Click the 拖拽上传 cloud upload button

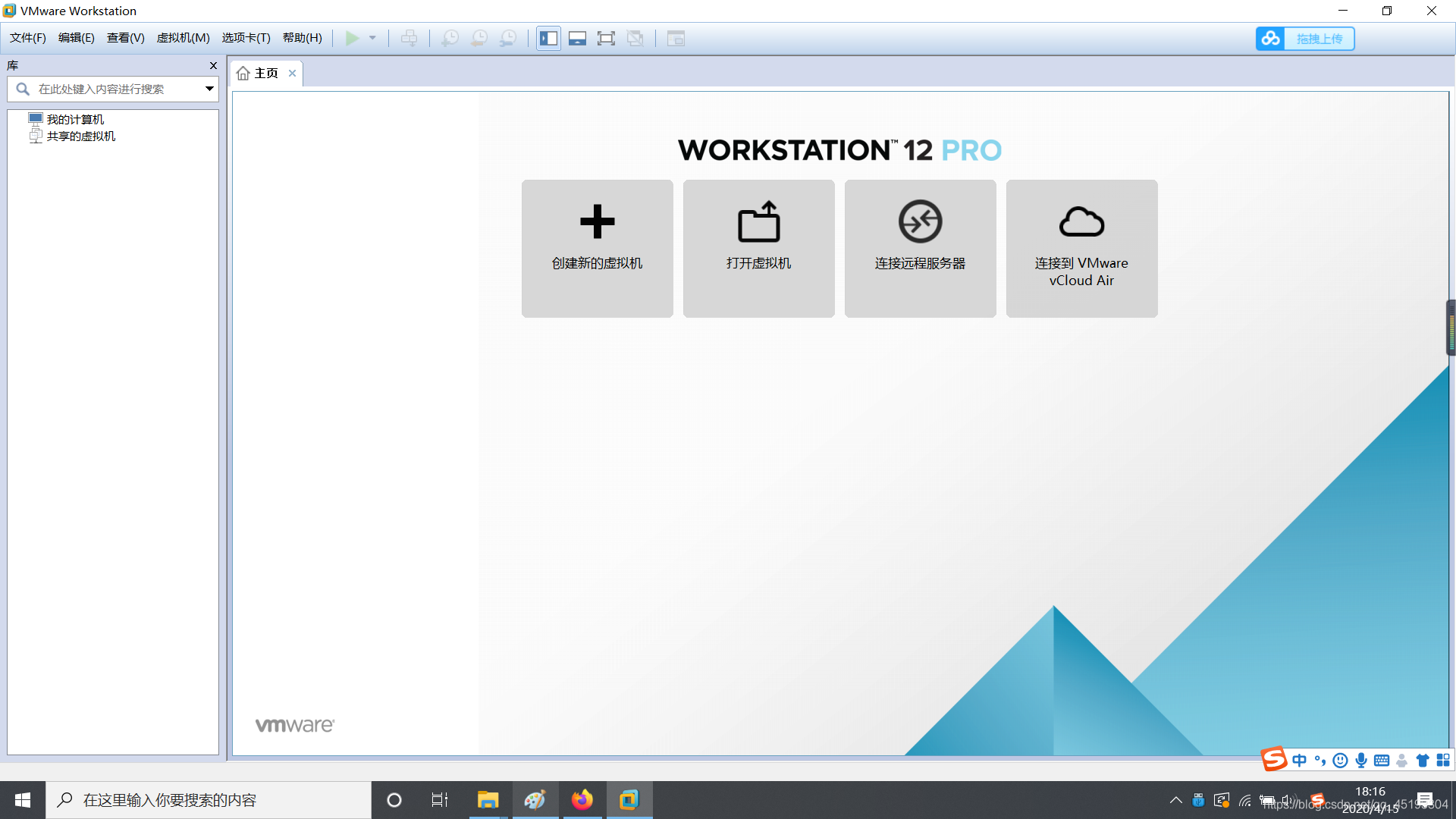1305,38
